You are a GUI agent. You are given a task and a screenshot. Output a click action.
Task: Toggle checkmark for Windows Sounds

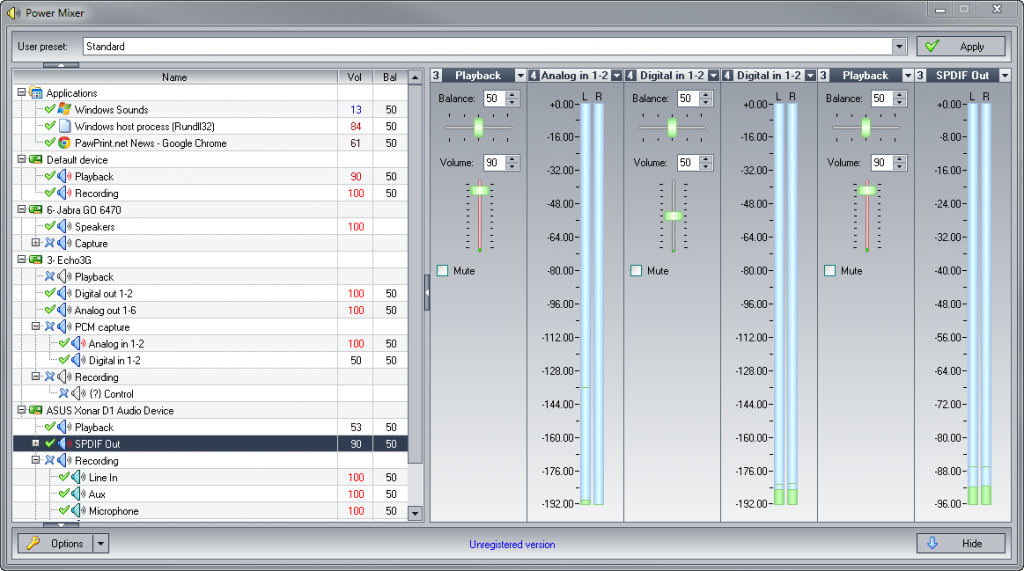coord(50,109)
